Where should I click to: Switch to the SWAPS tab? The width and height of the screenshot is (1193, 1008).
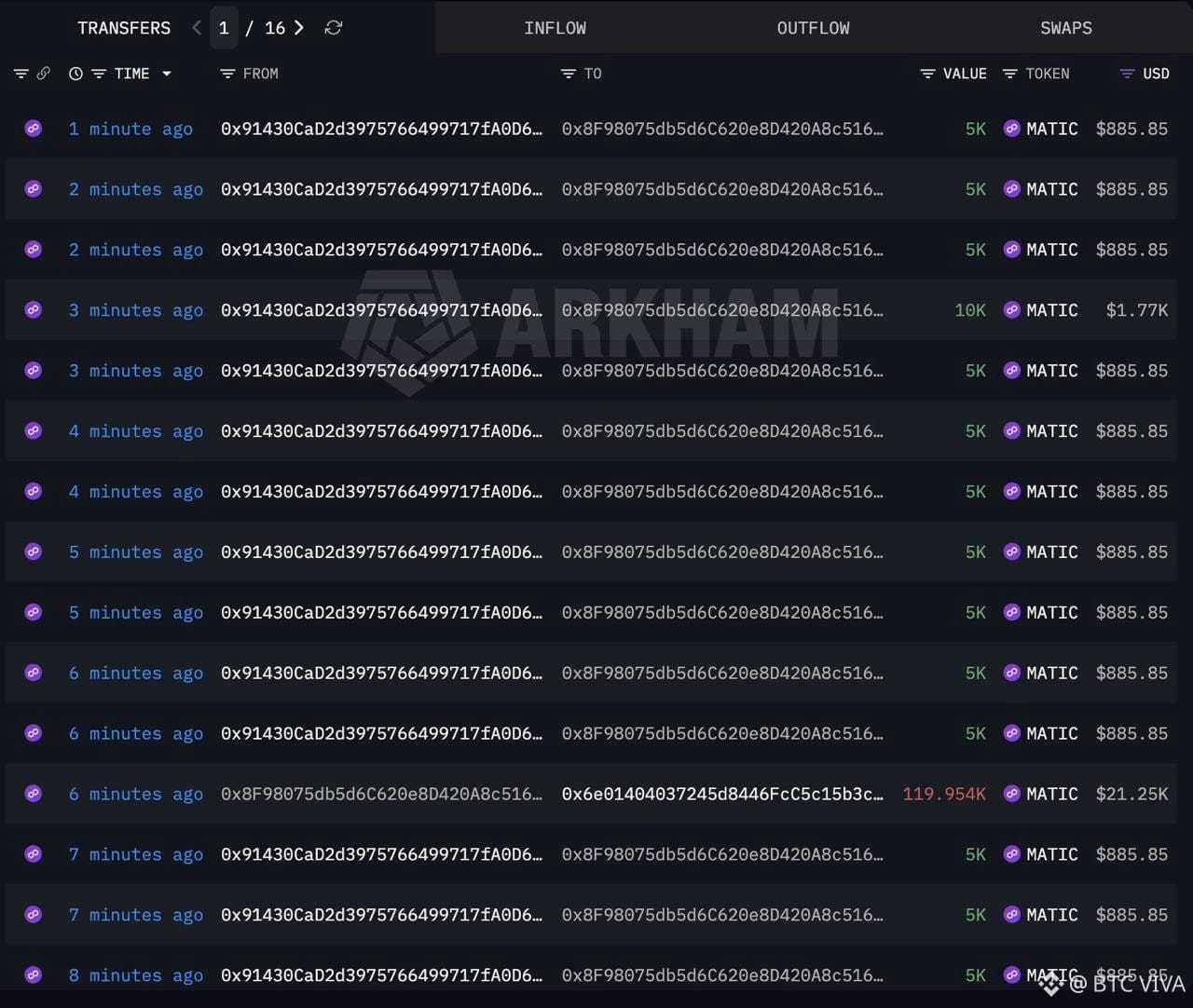[x=1066, y=28]
